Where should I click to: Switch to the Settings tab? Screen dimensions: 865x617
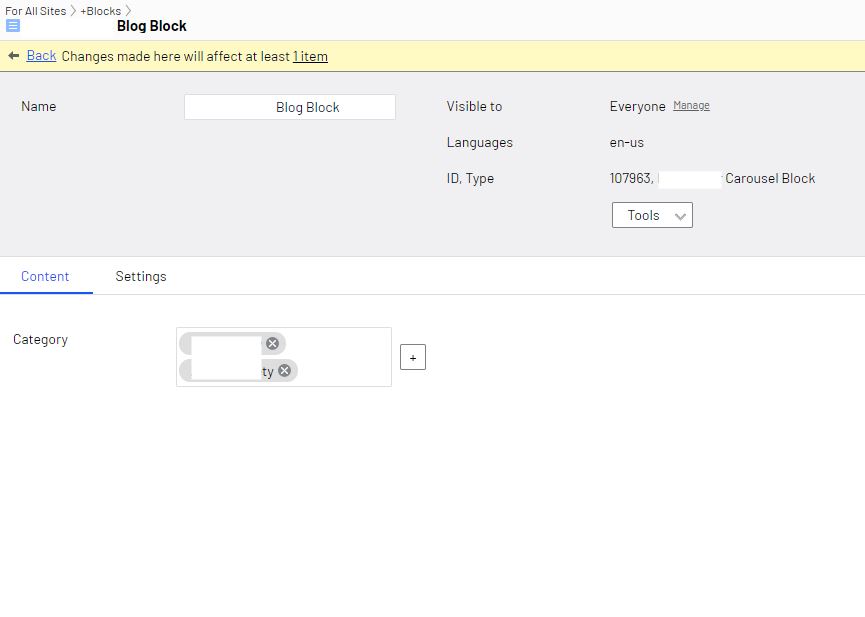[141, 276]
